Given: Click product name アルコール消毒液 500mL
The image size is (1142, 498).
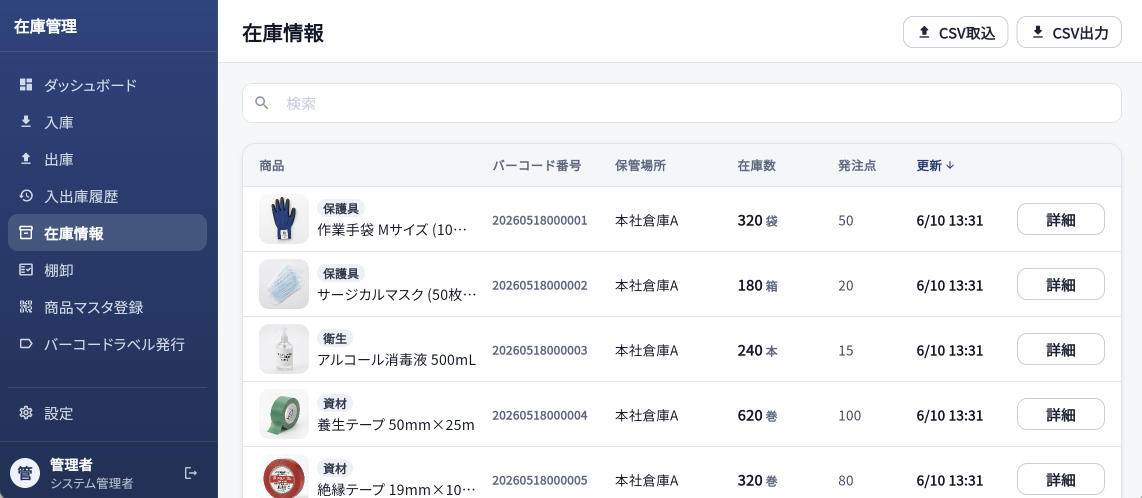Looking at the screenshot, I should [x=397, y=360].
